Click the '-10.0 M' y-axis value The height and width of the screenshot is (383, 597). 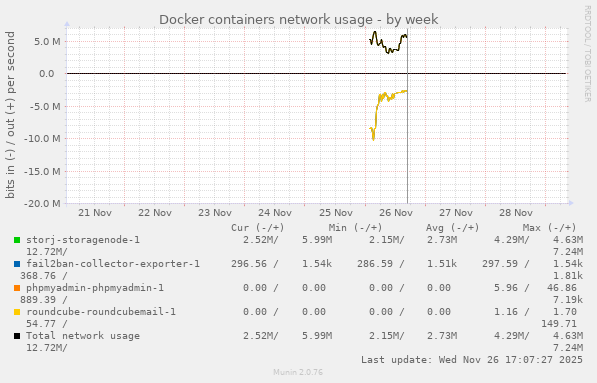coord(42,139)
